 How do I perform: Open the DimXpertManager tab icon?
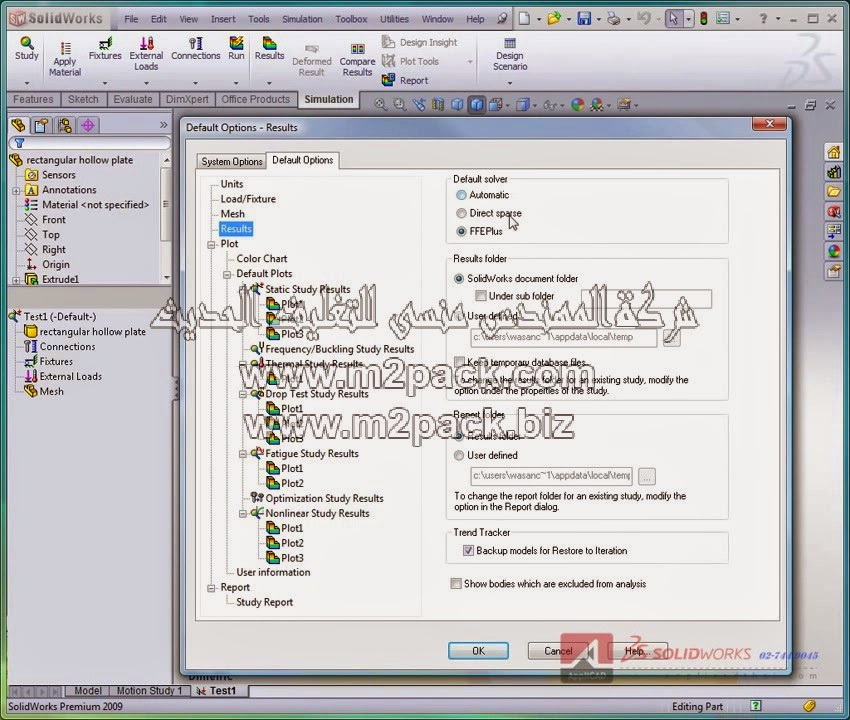click(88, 126)
